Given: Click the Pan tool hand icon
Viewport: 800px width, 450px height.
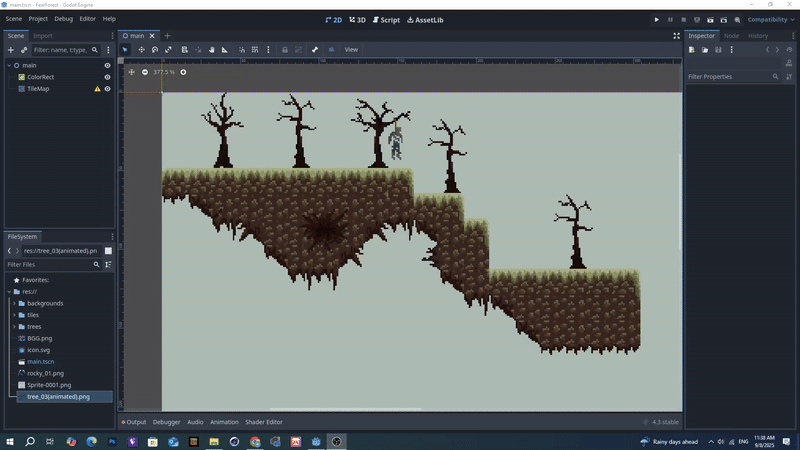Looking at the screenshot, I should pos(211,49).
